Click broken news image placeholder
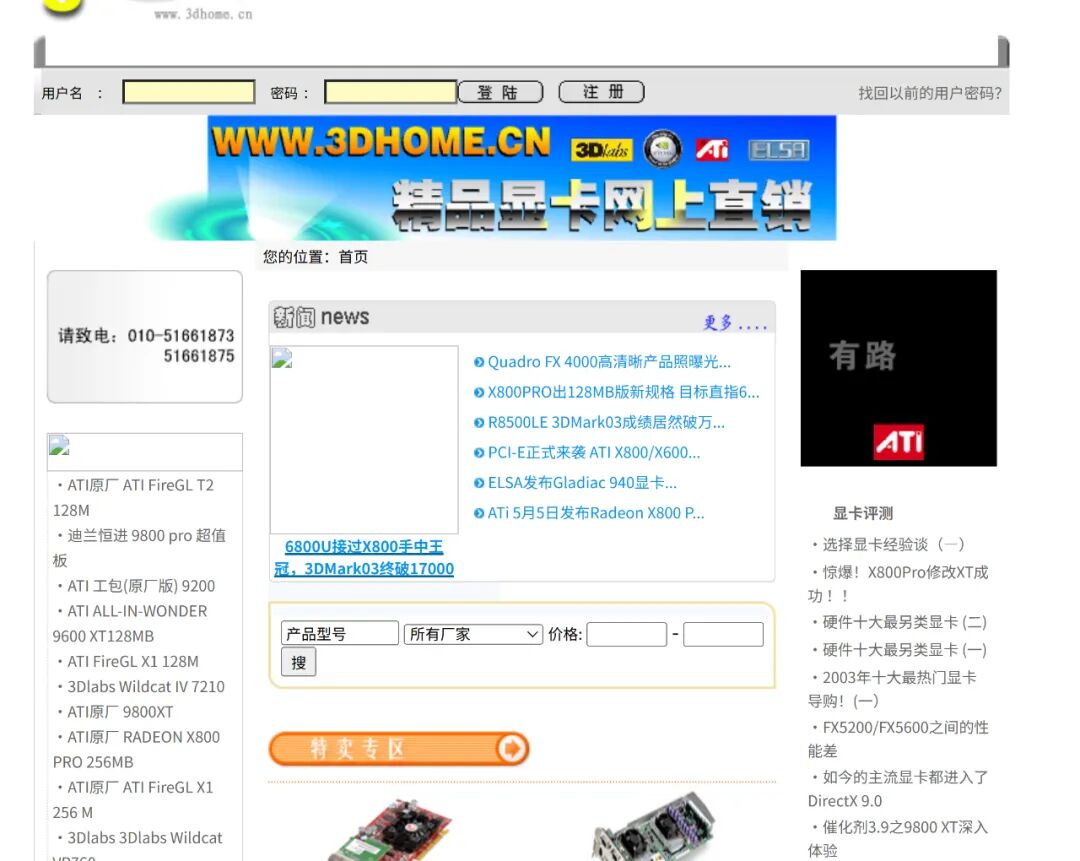The width and height of the screenshot is (1080, 861). click(x=364, y=439)
